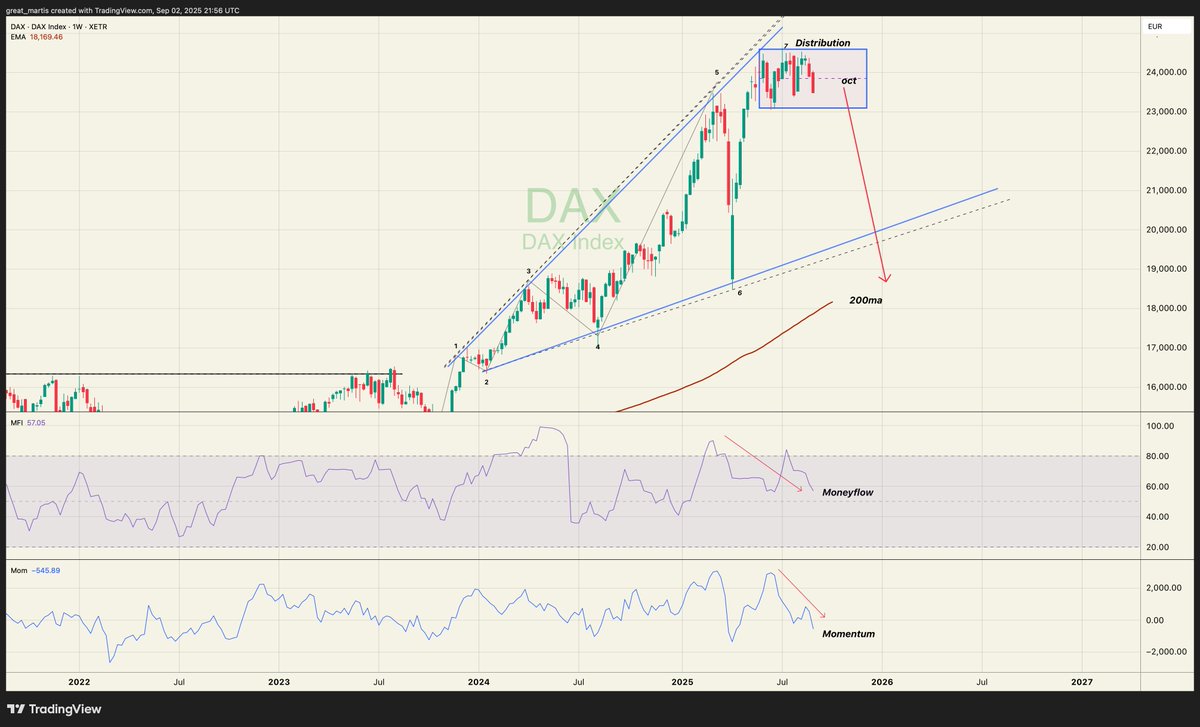
Task: Select the 'Moneyflow' text annotation
Action: [847, 493]
